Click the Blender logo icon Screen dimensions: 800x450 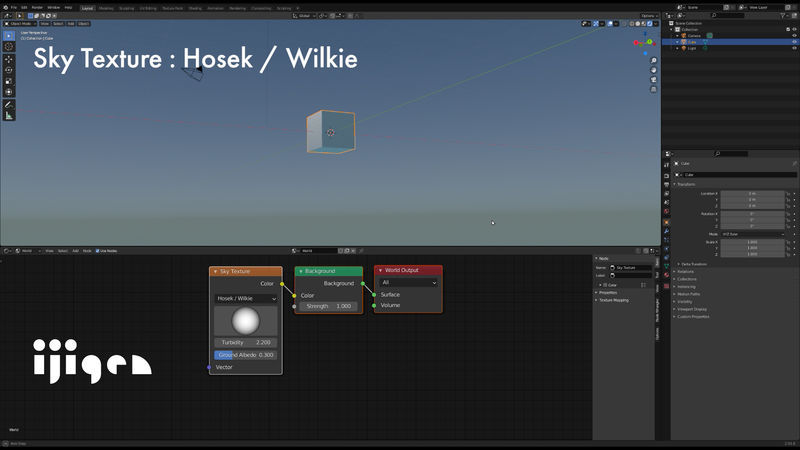6,8
